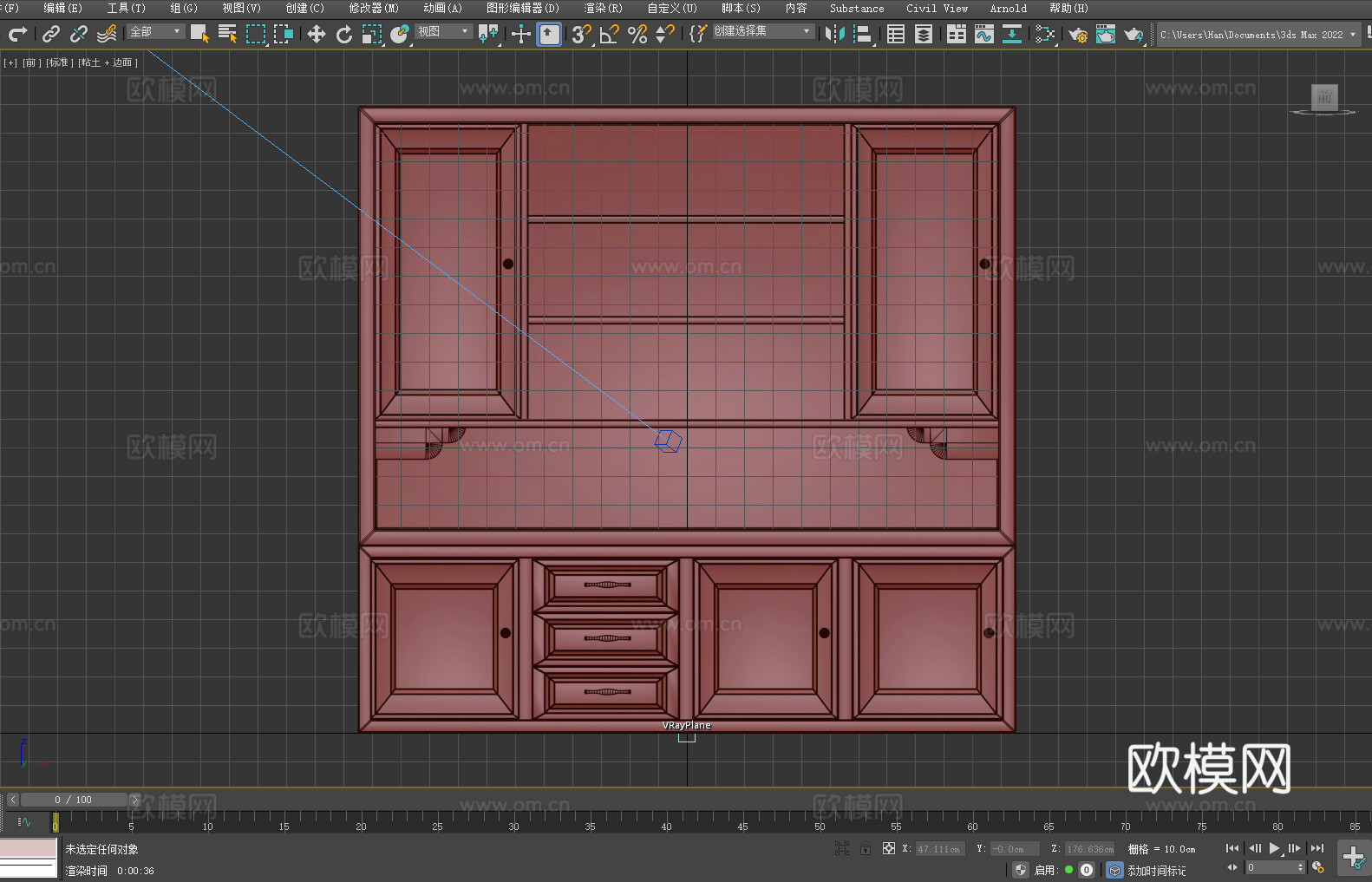Select the Unlink Selection tool

click(x=79, y=34)
